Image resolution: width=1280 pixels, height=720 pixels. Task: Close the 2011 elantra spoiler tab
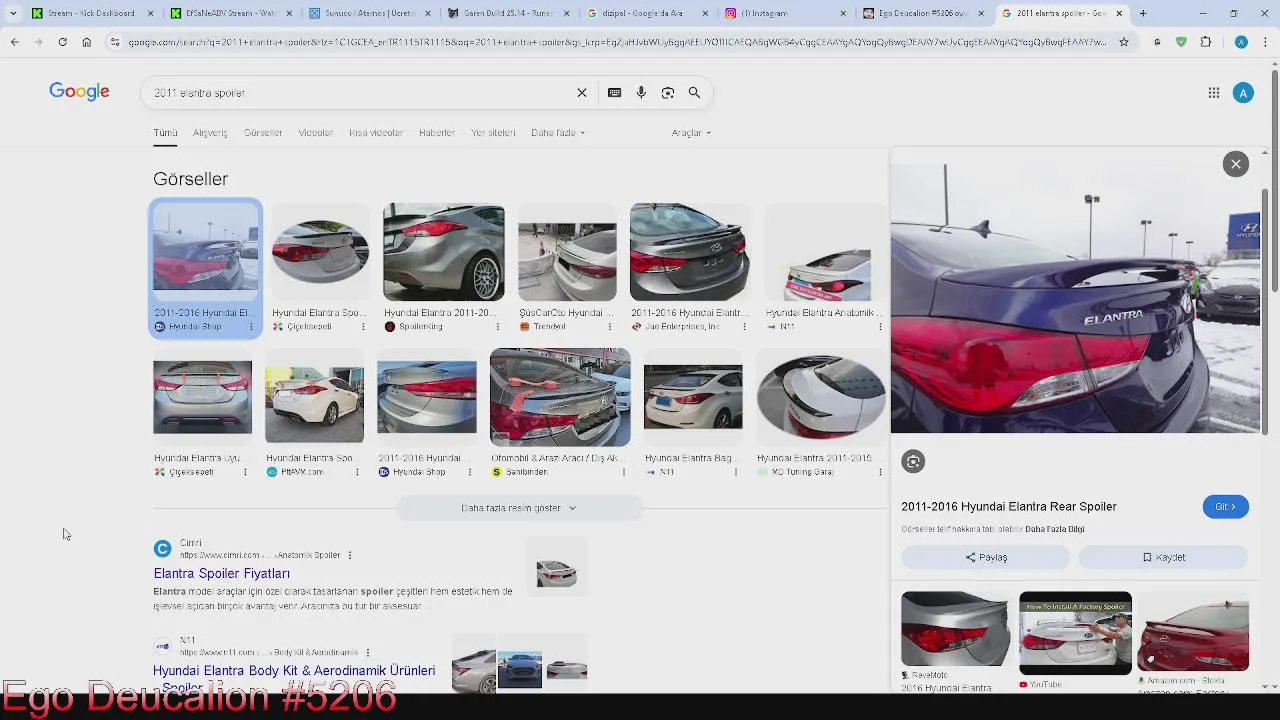tap(1119, 13)
